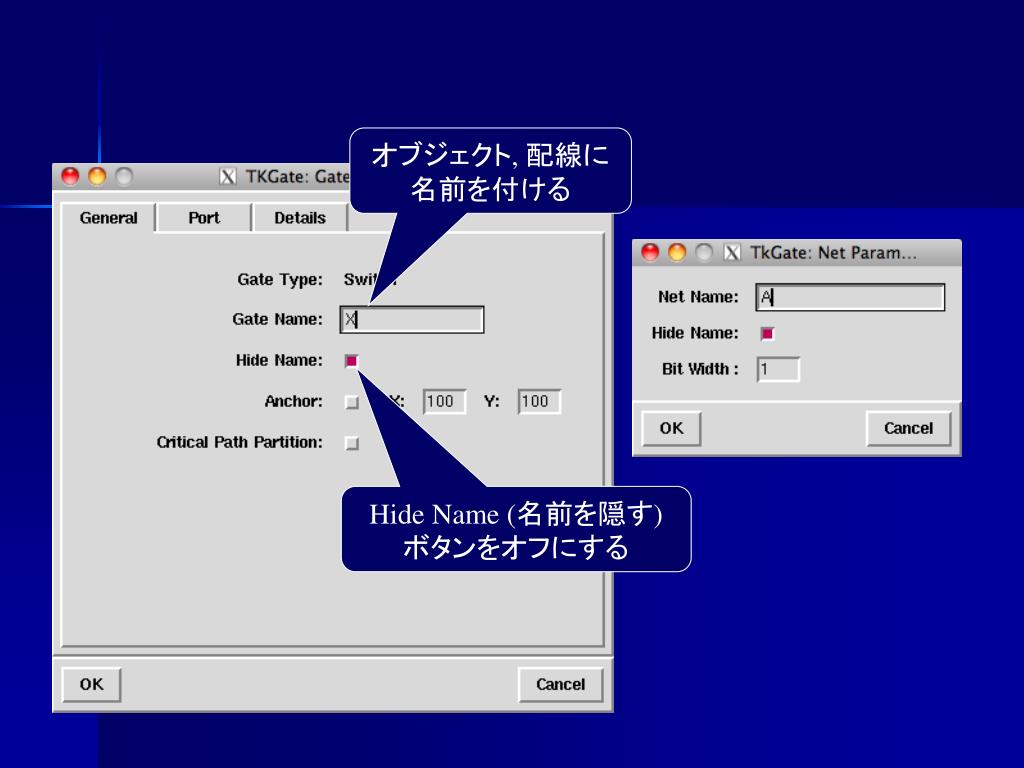This screenshot has width=1024, height=768.
Task: Enable Critical Path Partition checkbox
Action: tap(352, 443)
